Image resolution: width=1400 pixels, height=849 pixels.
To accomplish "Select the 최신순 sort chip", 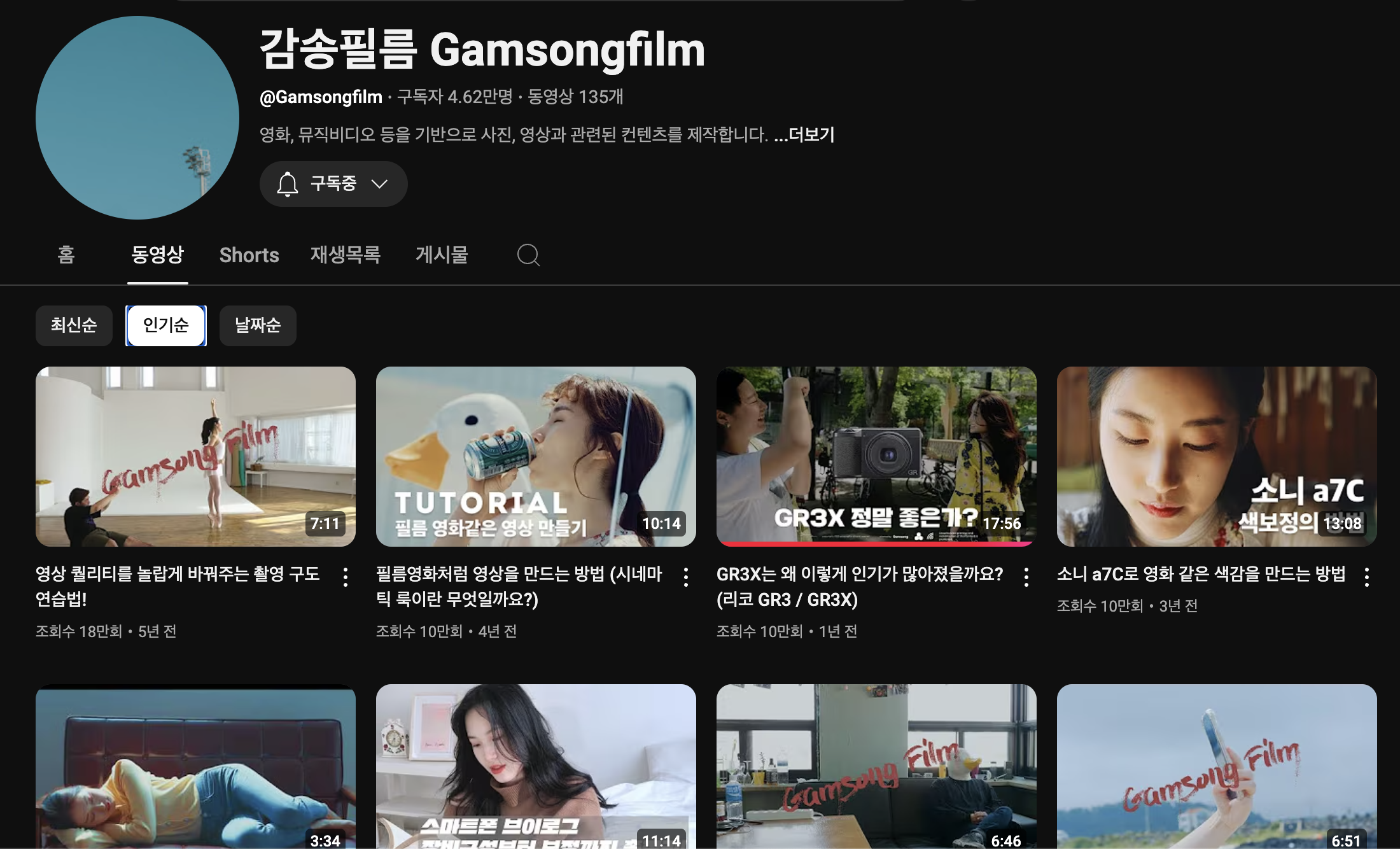I will click(74, 325).
